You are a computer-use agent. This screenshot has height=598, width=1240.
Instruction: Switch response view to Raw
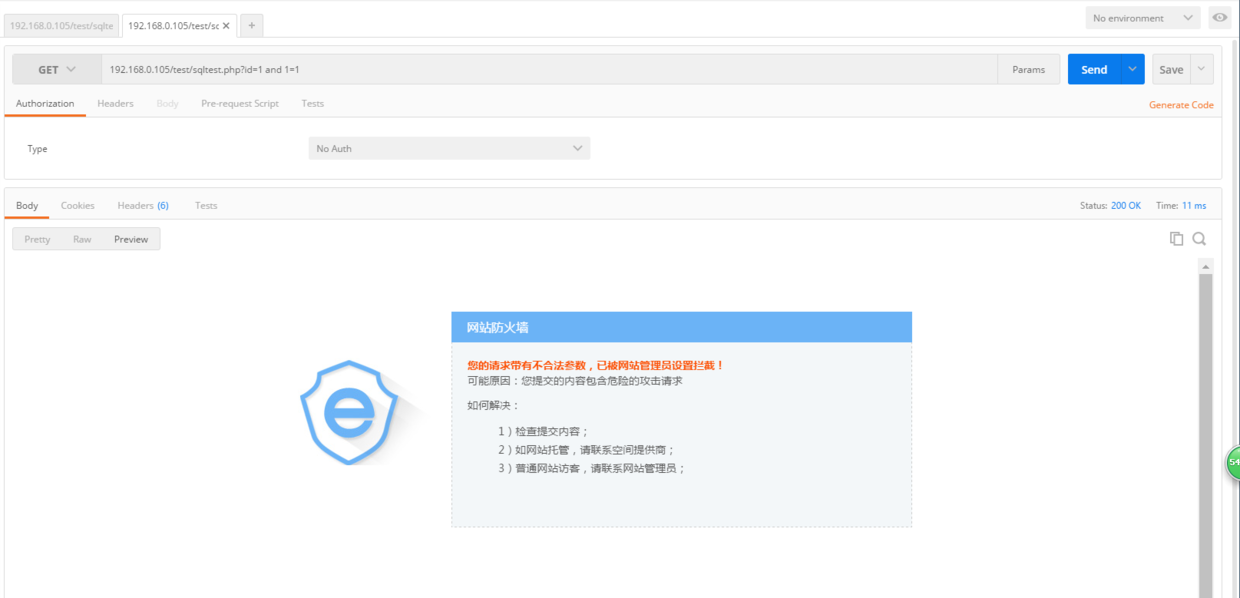tap(82, 239)
